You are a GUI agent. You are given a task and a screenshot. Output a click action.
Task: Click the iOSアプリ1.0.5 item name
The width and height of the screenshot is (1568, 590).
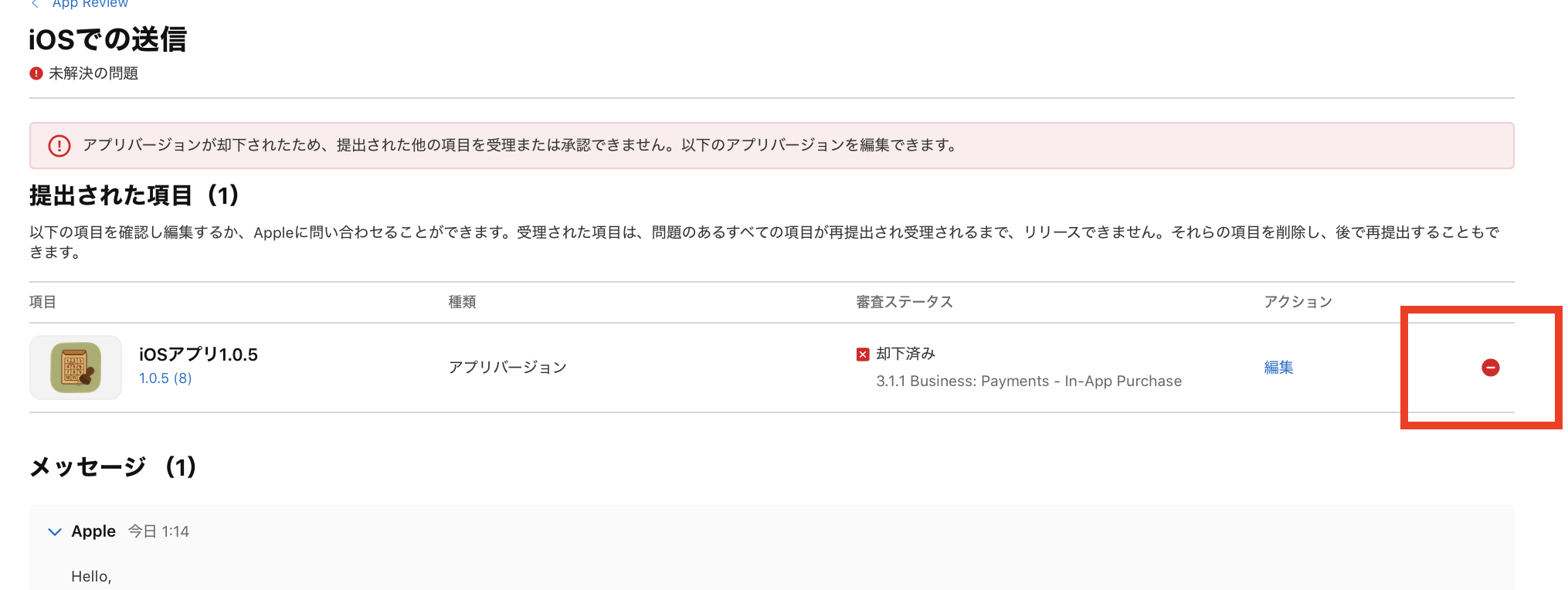tap(199, 354)
